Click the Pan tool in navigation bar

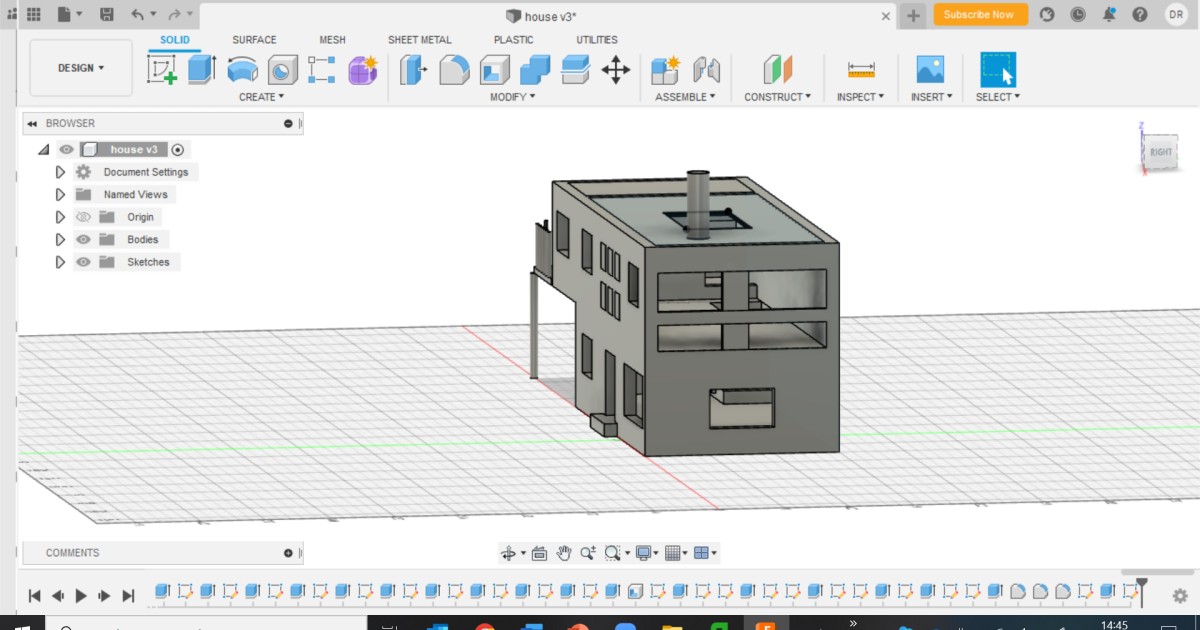[562, 552]
